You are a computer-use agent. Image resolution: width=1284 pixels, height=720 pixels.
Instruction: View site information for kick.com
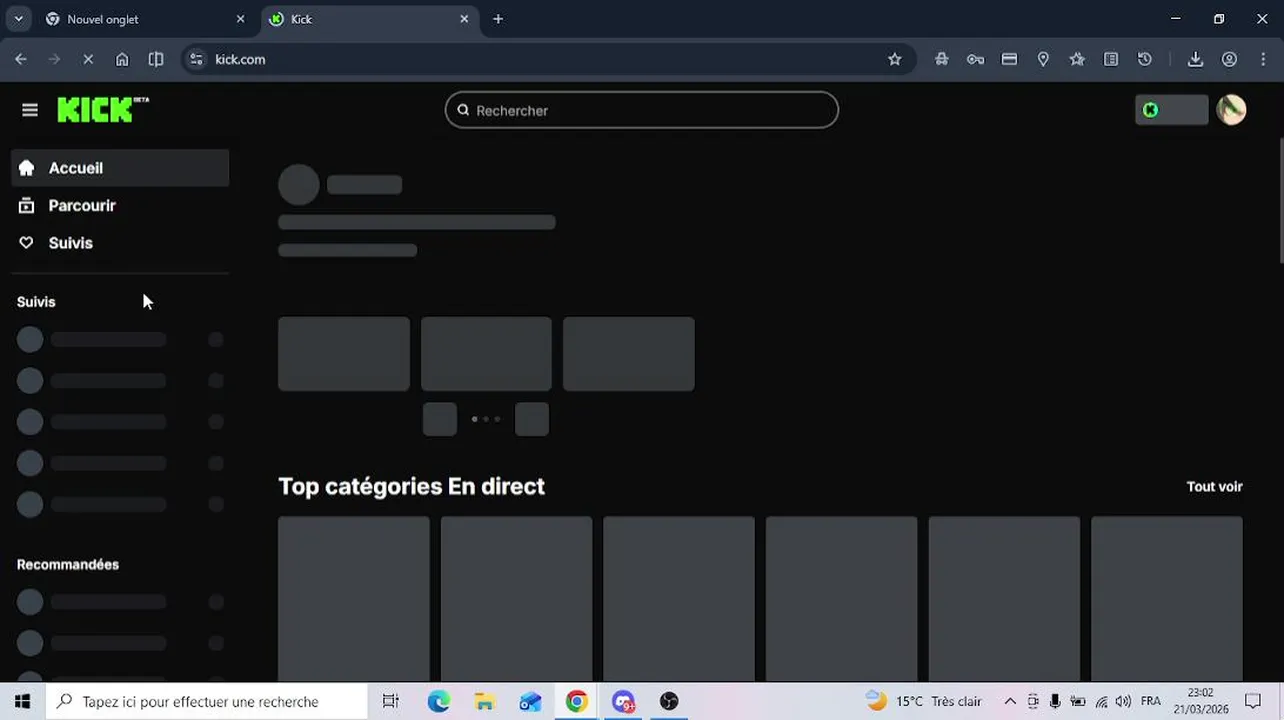[x=196, y=59]
